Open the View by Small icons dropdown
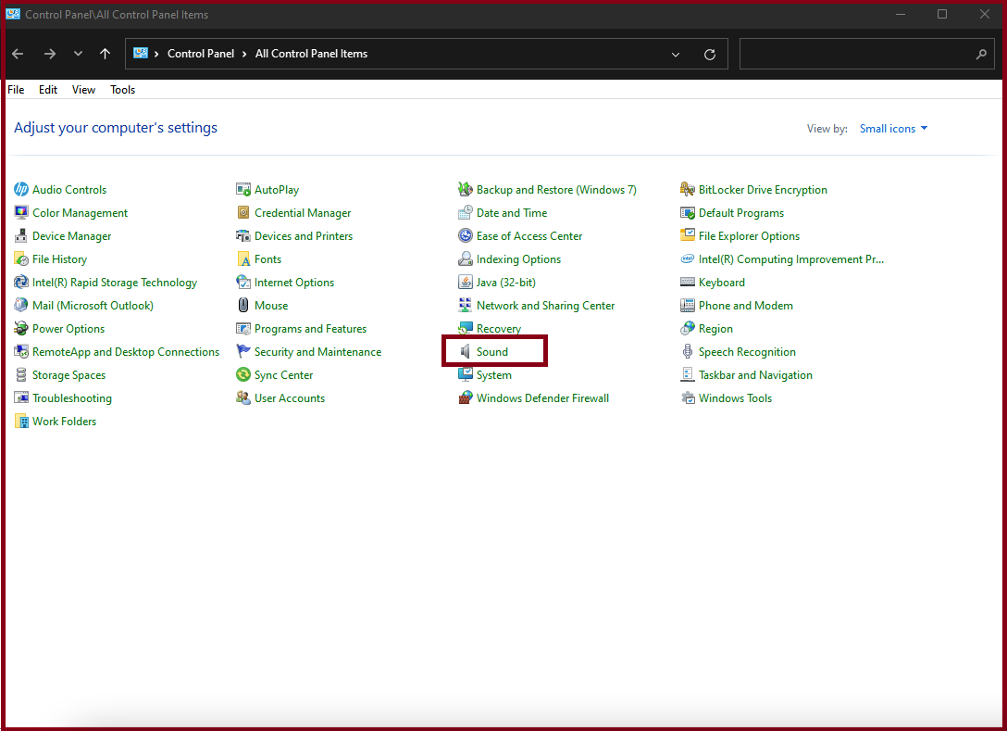Screen dimensions: 1007x731 [893, 128]
